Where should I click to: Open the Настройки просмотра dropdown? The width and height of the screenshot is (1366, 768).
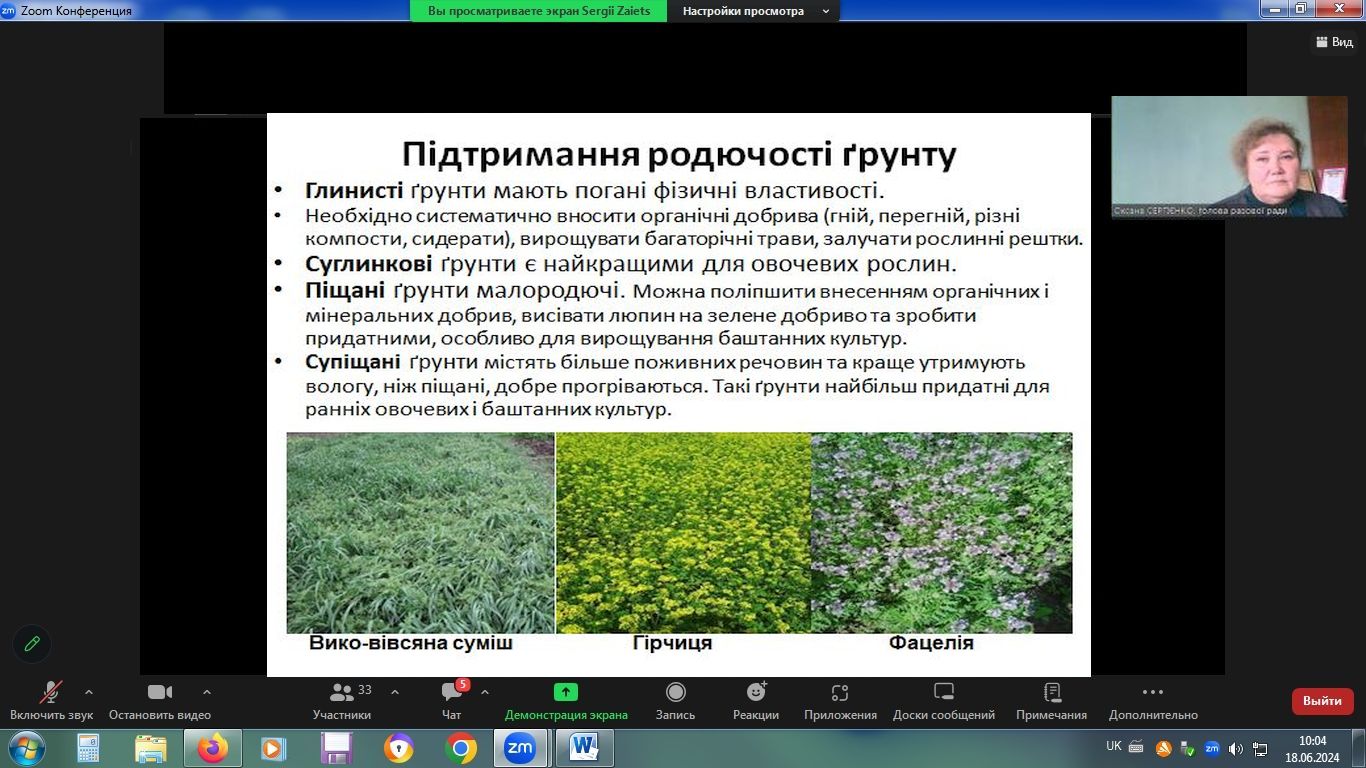click(x=756, y=11)
